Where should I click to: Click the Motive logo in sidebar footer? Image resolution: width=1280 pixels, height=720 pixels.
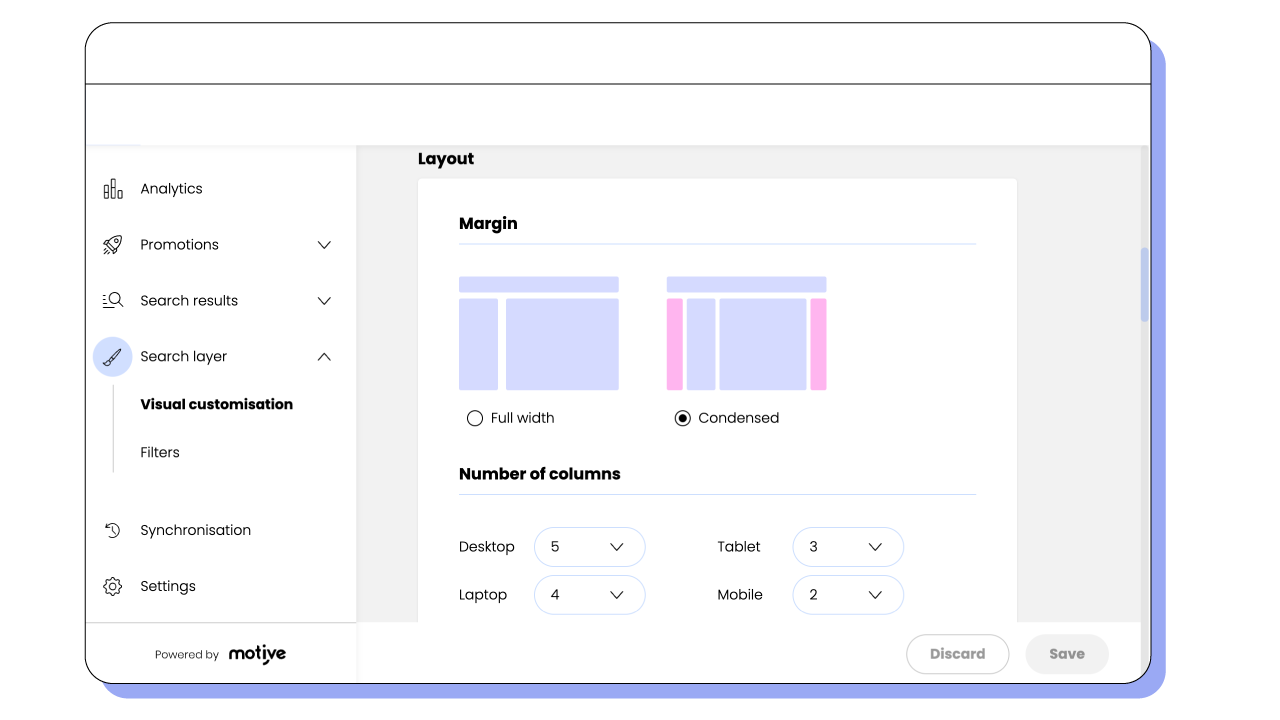(x=257, y=655)
